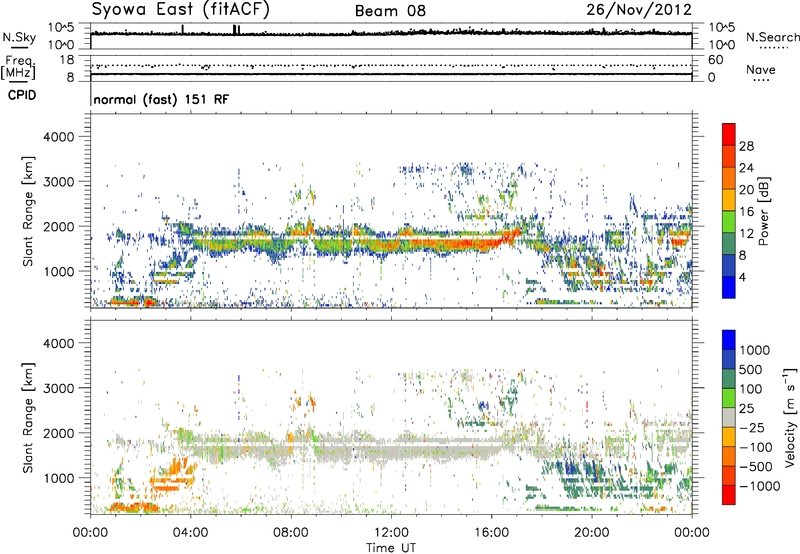Image resolution: width=800 pixels, height=554 pixels.
Task: Click the '25' label on the Velocity colorbar
Action: pyautogui.click(x=747, y=408)
